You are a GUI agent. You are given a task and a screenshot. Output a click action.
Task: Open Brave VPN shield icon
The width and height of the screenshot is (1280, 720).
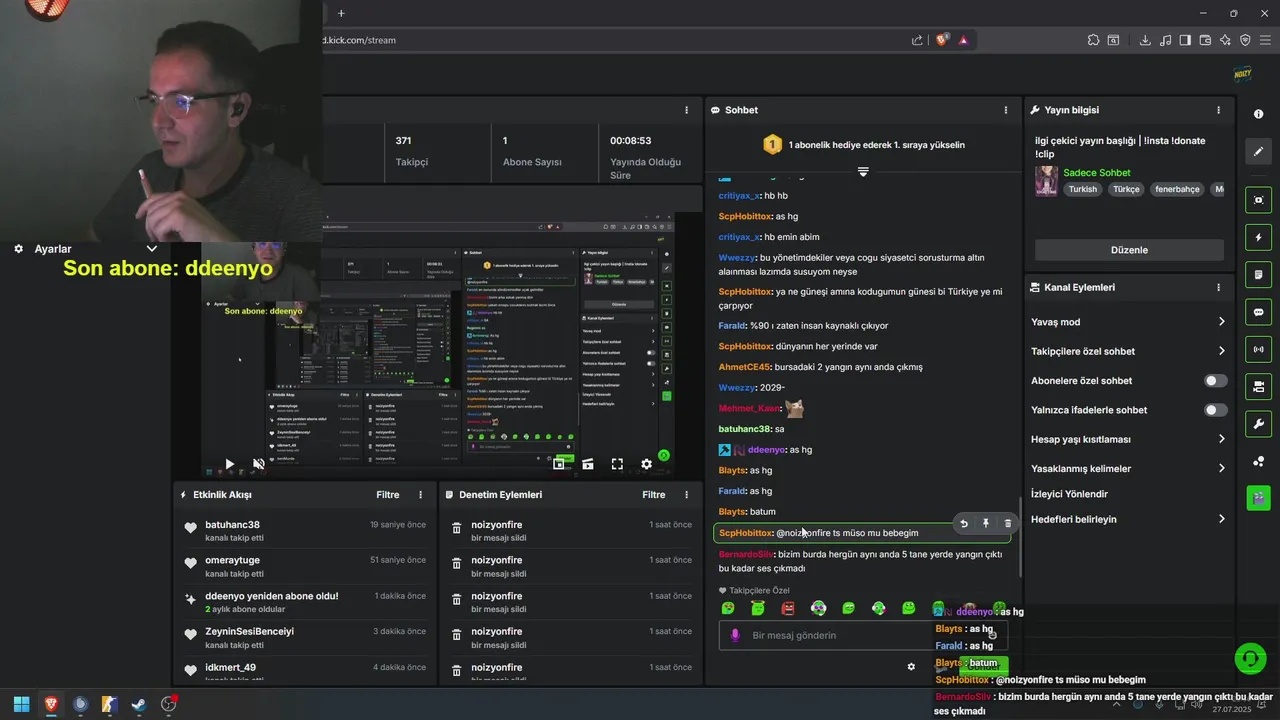[x=1245, y=40]
